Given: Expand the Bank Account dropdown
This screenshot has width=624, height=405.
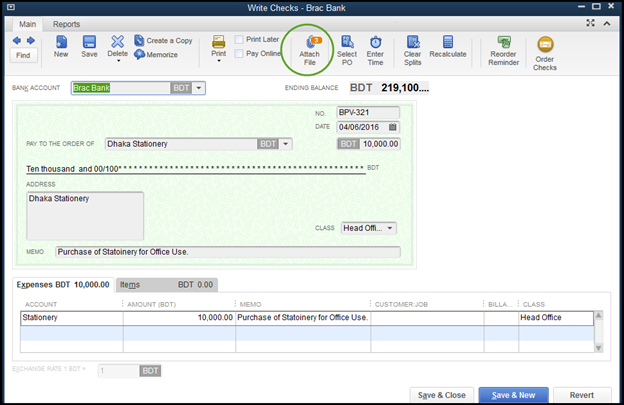Looking at the screenshot, I should (x=199, y=88).
